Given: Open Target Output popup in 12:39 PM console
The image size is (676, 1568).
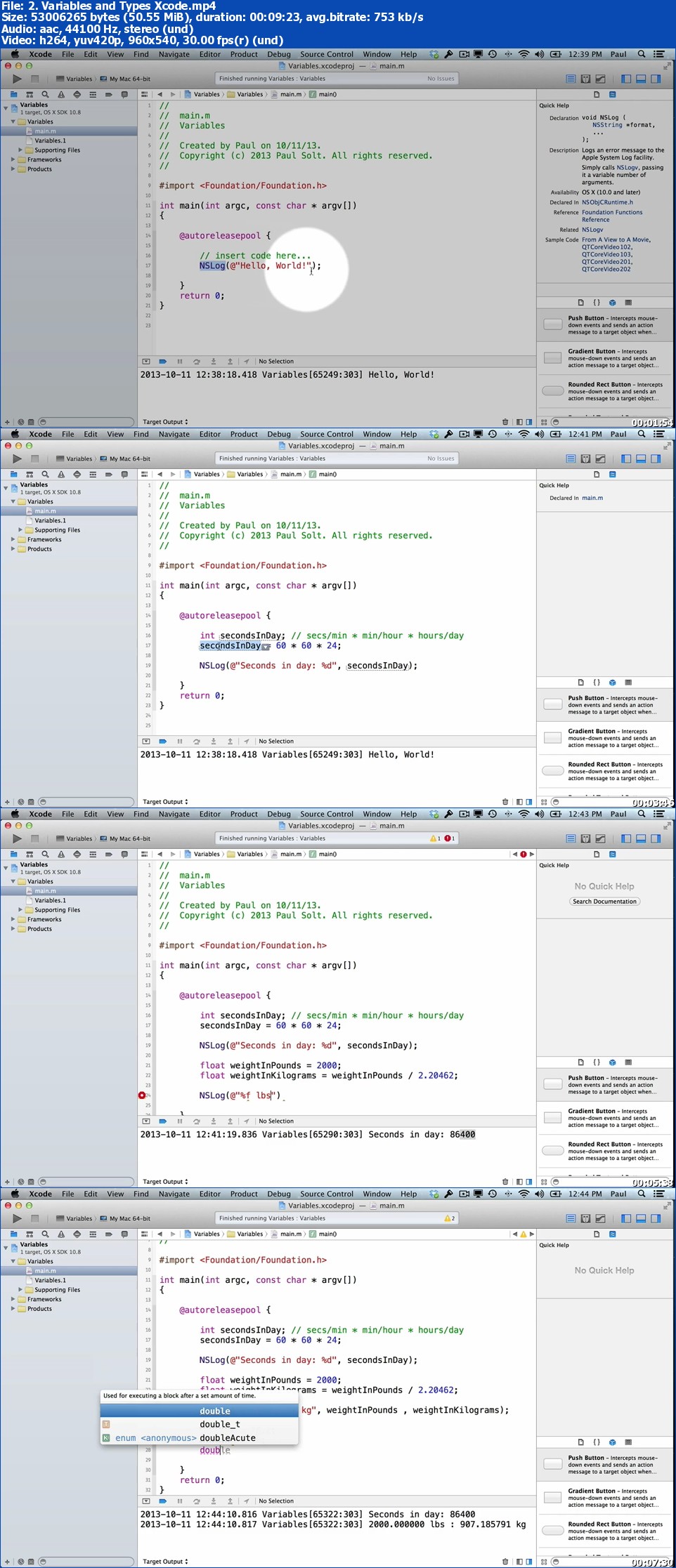Looking at the screenshot, I should [x=165, y=422].
